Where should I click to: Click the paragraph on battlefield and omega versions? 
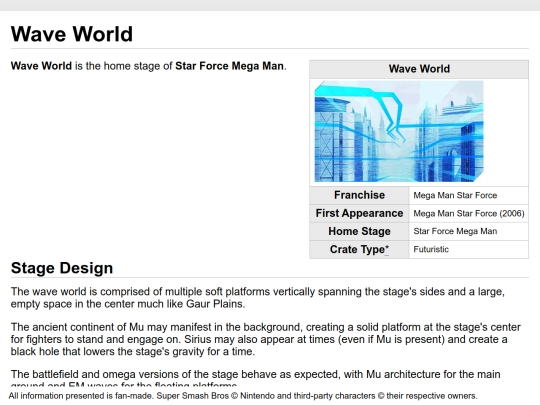click(x=256, y=378)
